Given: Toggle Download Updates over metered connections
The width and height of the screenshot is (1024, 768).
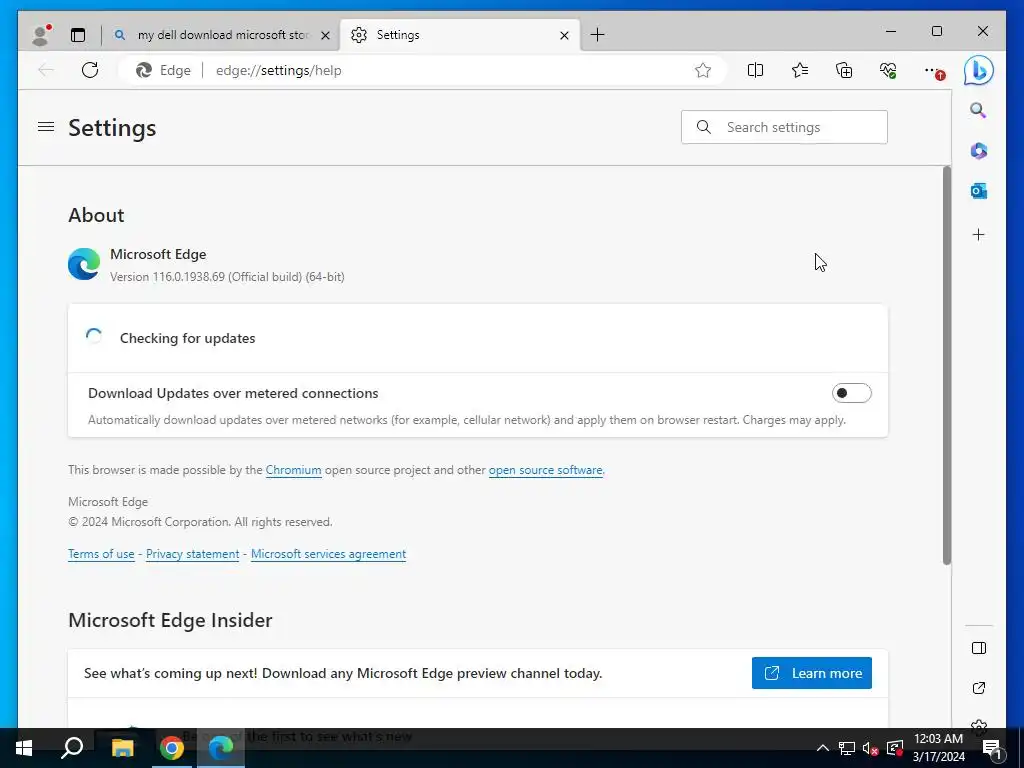Looking at the screenshot, I should tap(851, 393).
